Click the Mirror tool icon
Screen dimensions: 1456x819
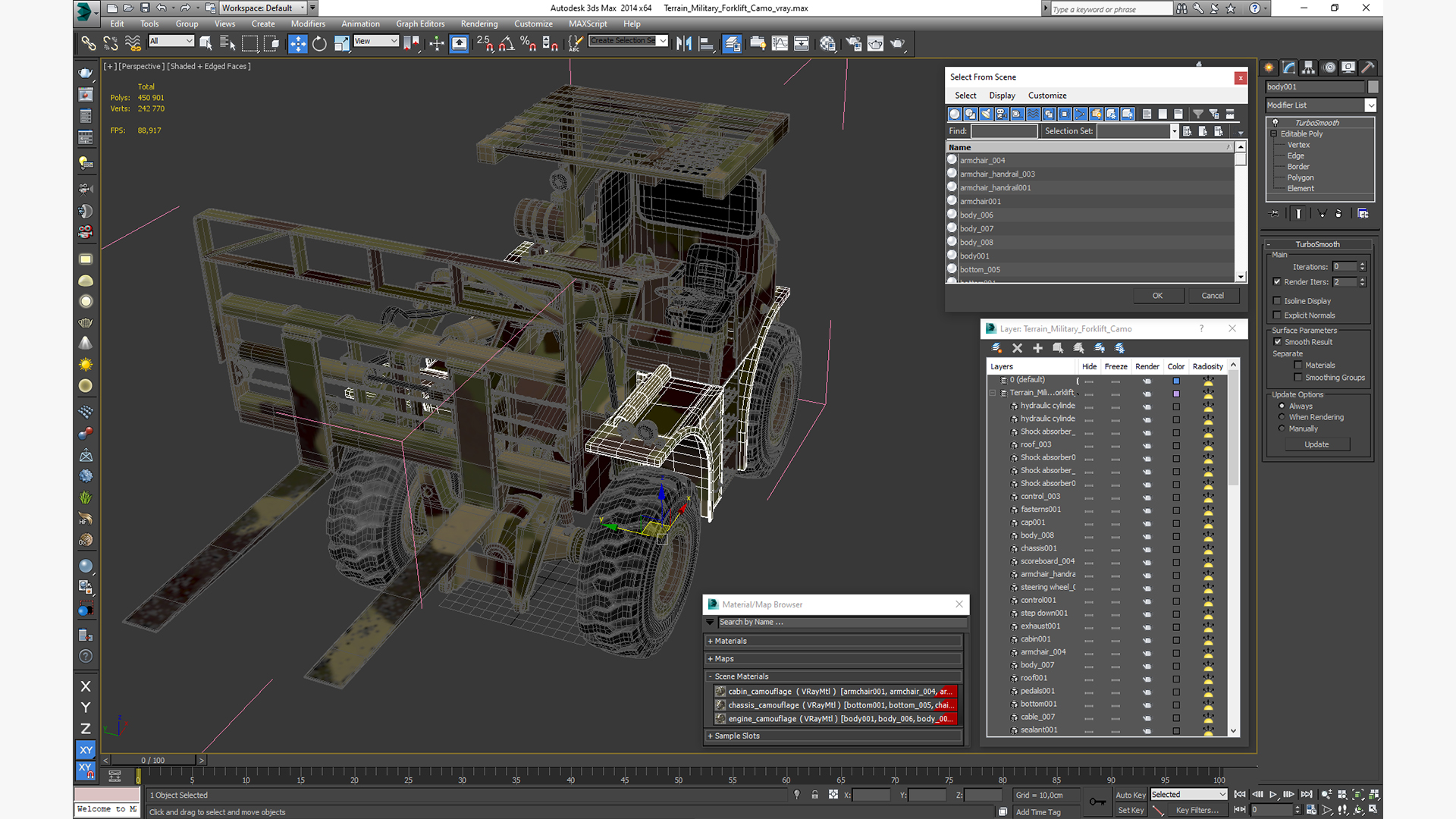point(683,43)
